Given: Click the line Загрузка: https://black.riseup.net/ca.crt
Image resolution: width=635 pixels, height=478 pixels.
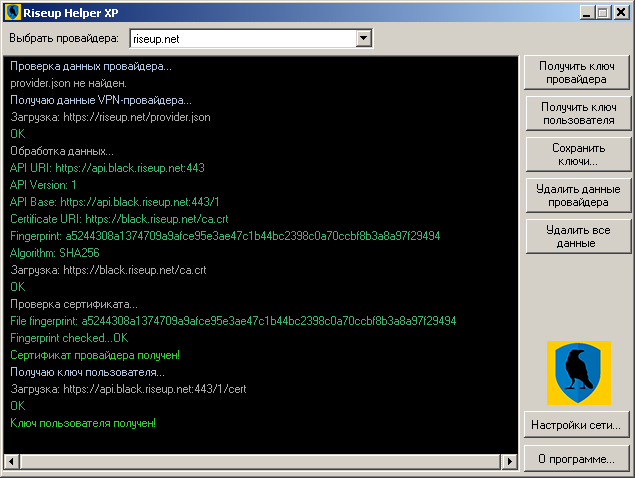Looking at the screenshot, I should tap(108, 270).
